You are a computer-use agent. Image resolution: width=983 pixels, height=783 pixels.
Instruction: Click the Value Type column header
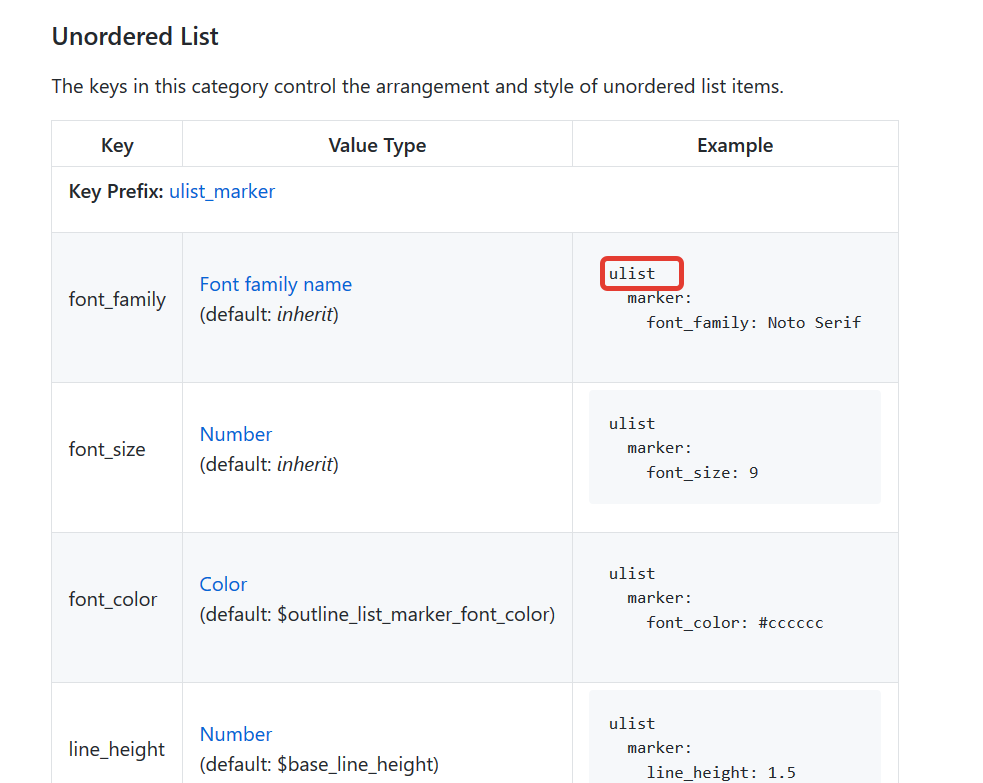coord(377,145)
